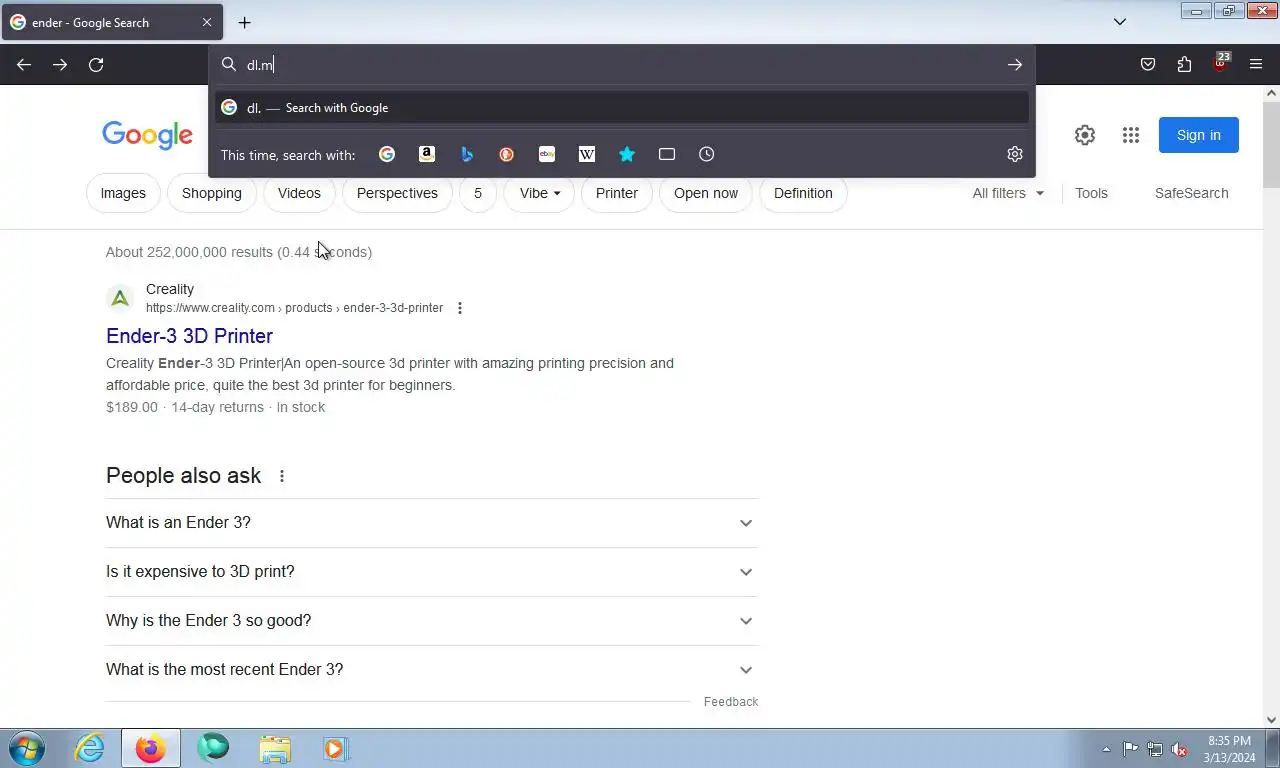Open Firefox application menu
This screenshot has height=768, width=1280.
pos(1256,65)
